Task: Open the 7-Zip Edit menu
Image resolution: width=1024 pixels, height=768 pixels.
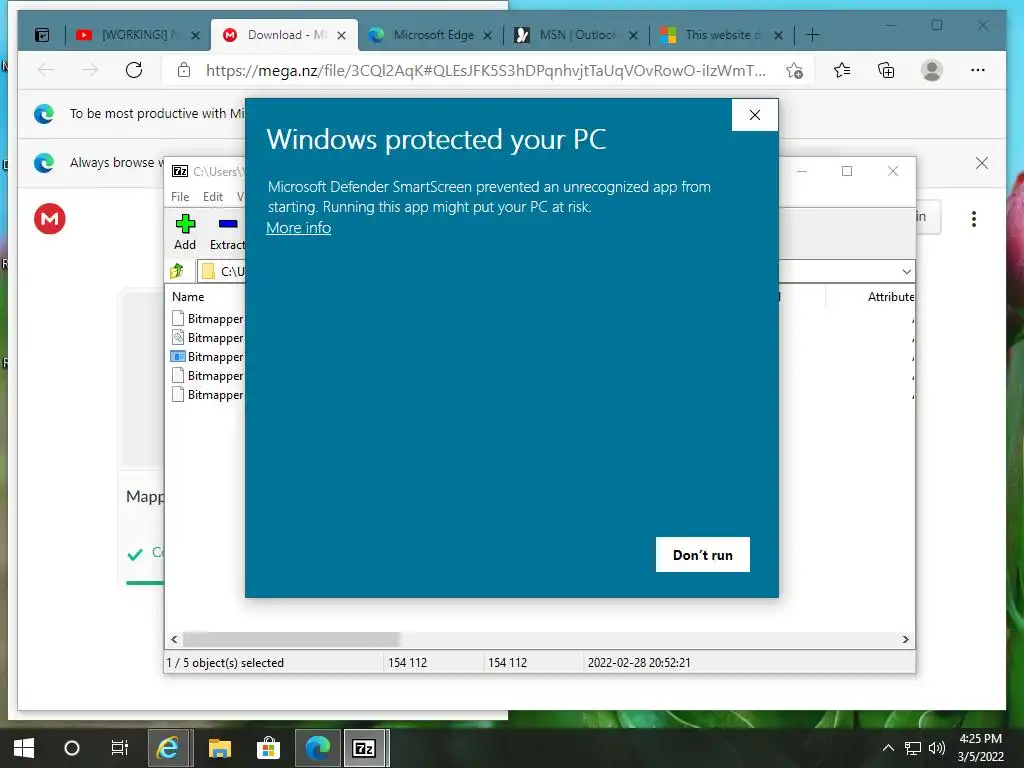Action: (x=213, y=197)
